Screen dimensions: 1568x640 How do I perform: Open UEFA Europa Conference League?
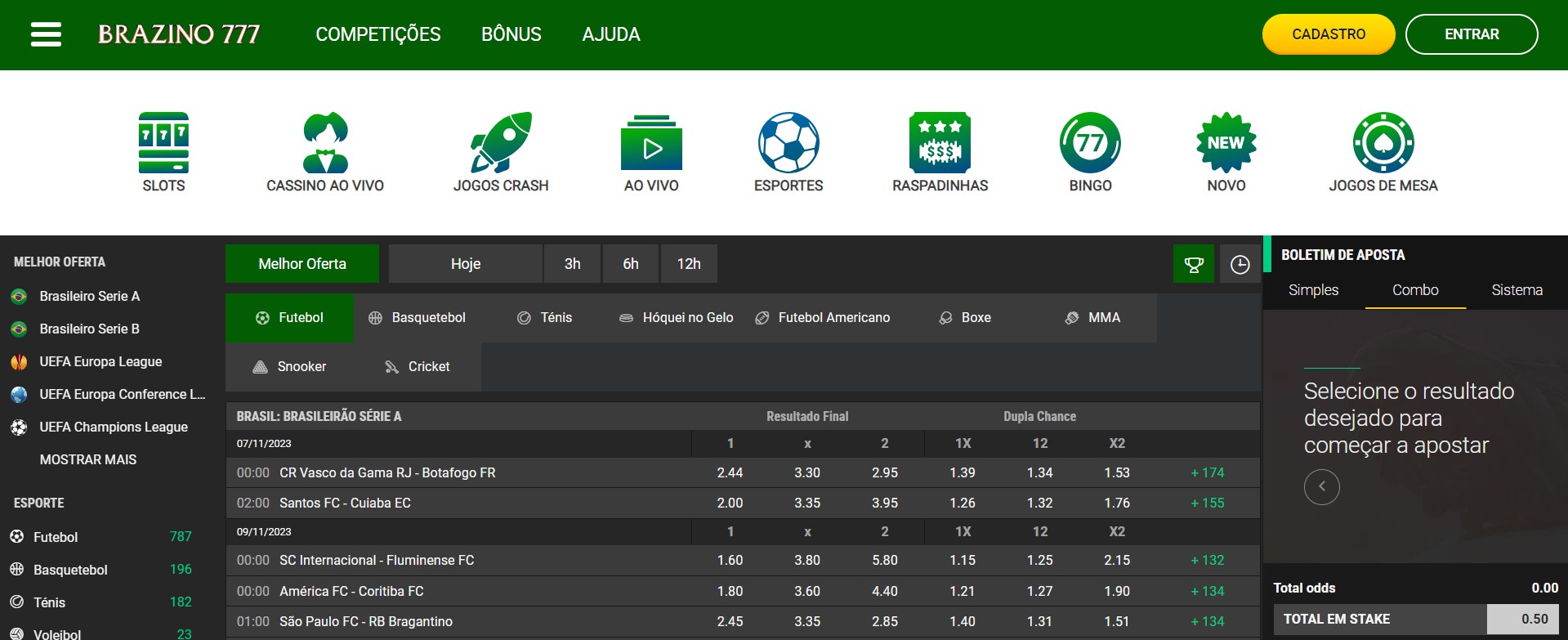pos(123,394)
